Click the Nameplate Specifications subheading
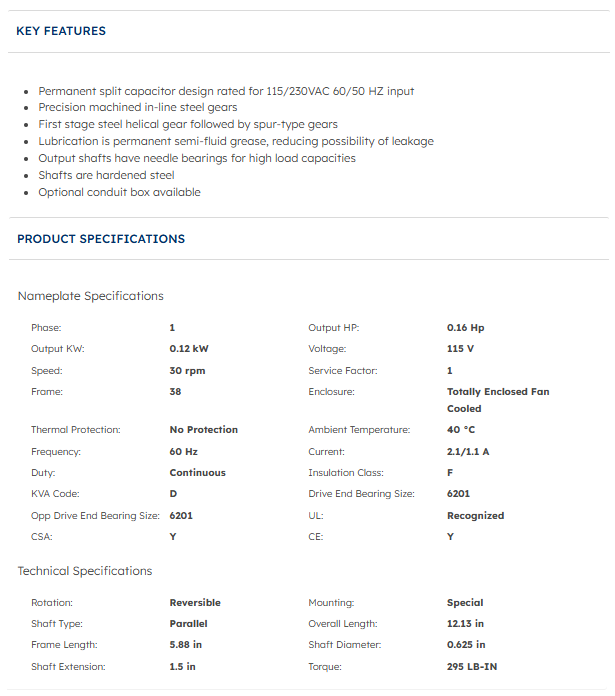This screenshot has height=696, width=615. tap(90, 296)
